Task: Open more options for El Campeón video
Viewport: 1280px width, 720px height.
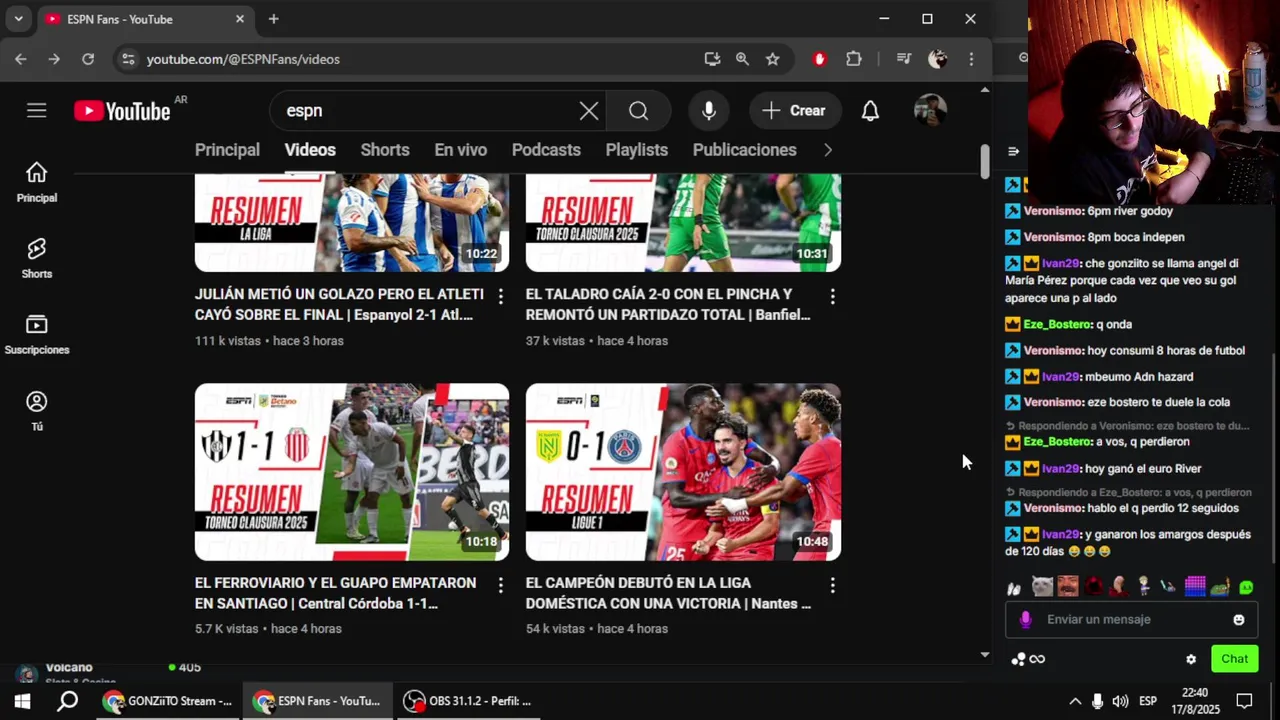Action: 832,584
